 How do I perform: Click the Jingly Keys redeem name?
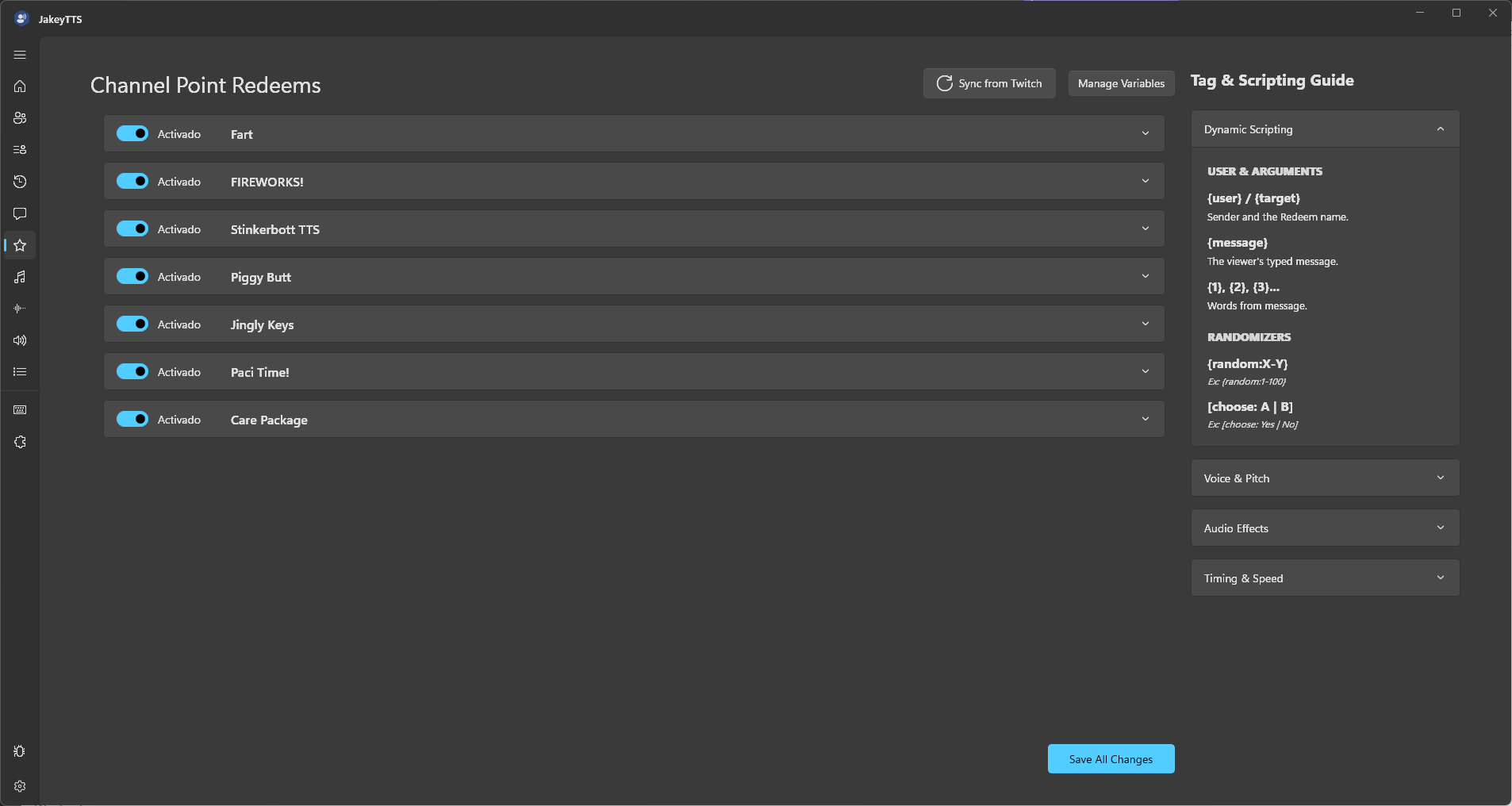pos(262,324)
